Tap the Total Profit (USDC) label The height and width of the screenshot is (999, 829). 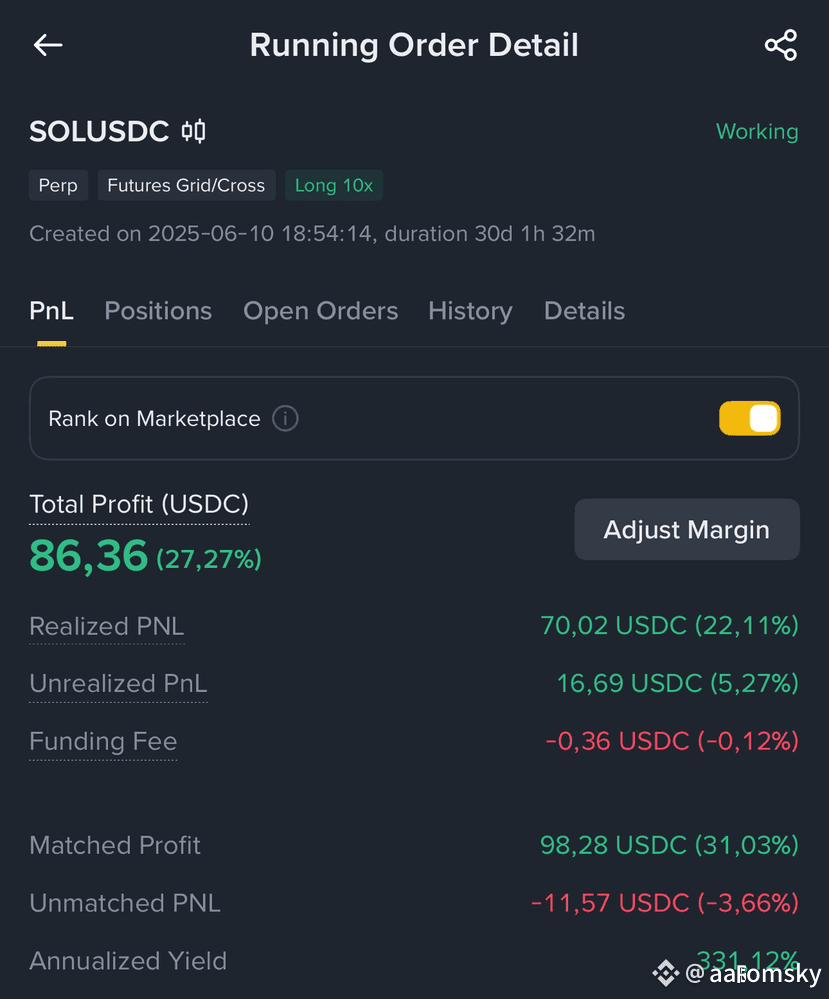139,505
